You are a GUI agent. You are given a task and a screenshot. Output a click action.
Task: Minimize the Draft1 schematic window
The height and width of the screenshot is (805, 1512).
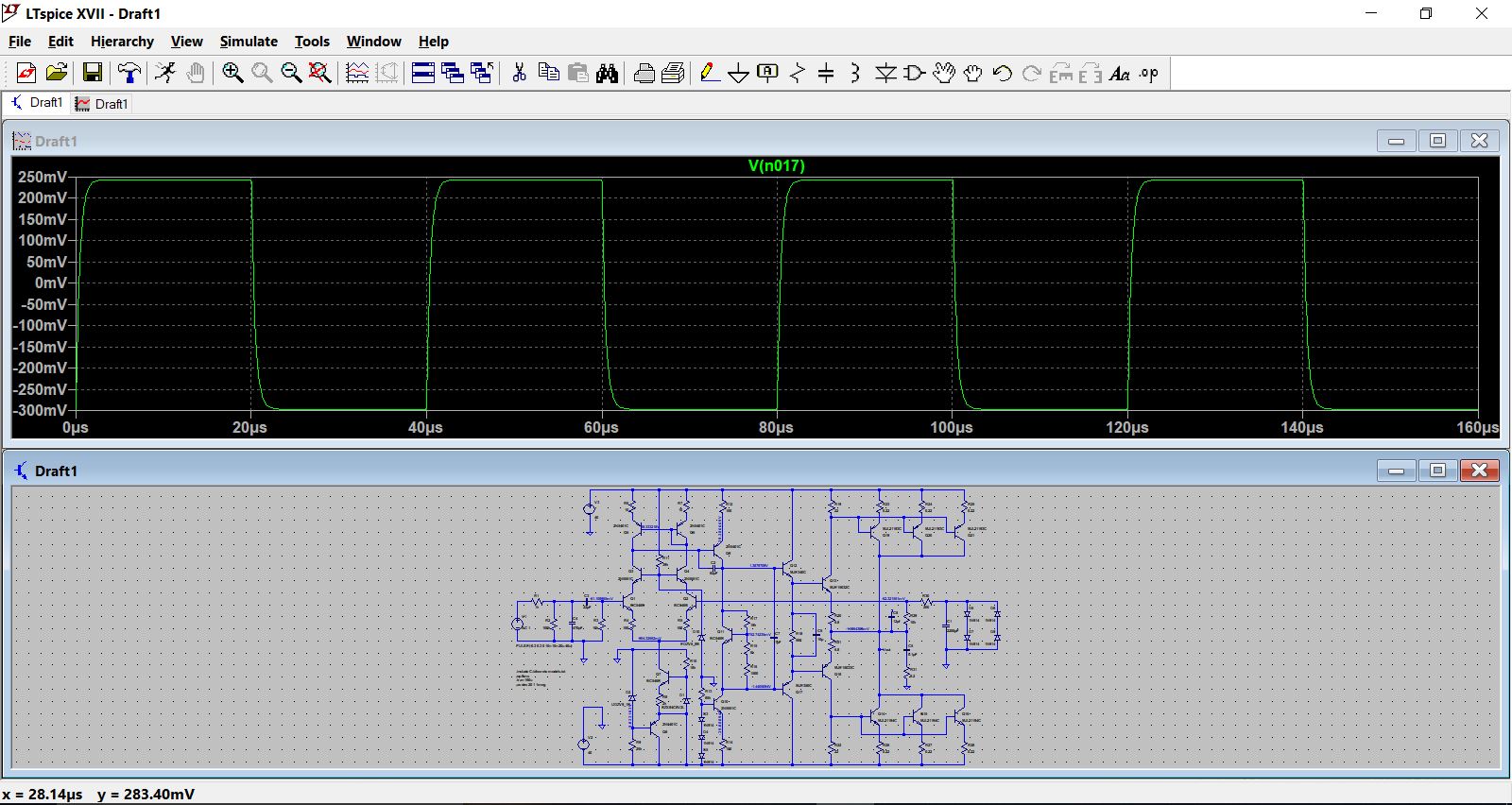point(1396,470)
